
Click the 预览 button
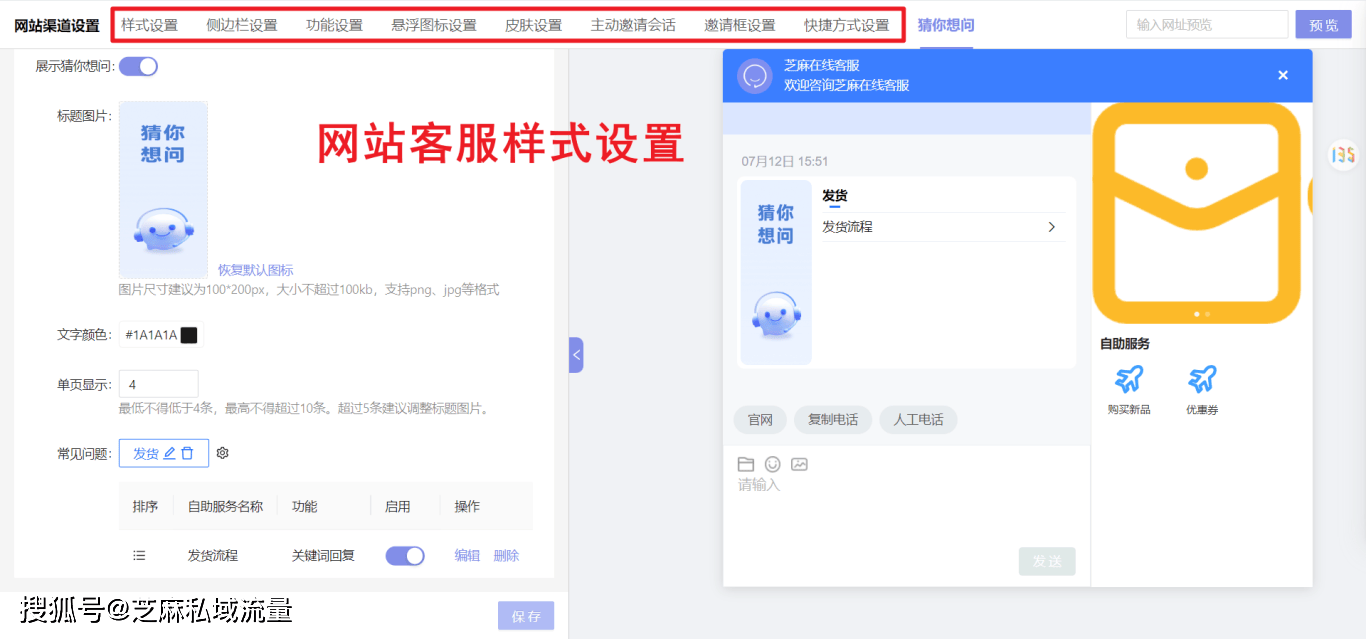1323,25
